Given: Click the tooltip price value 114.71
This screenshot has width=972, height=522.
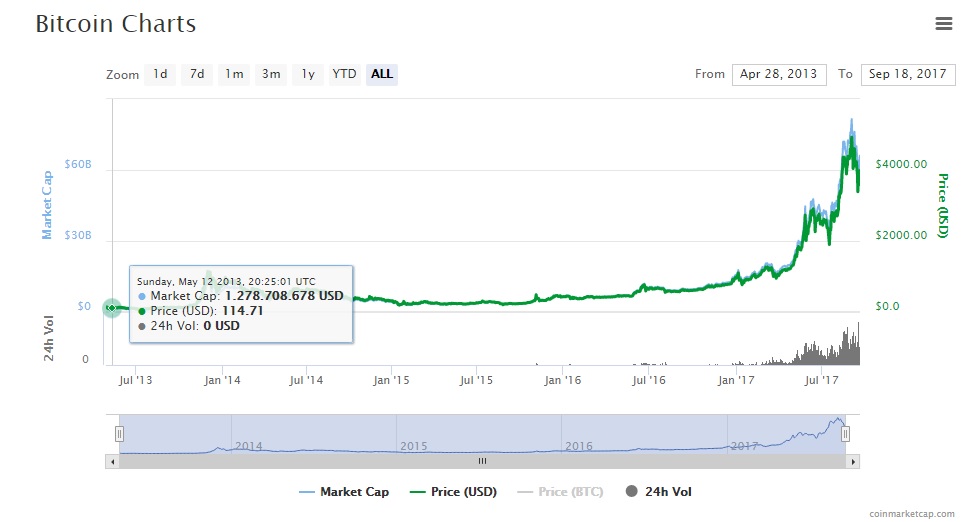Looking at the screenshot, I should (x=242, y=311).
